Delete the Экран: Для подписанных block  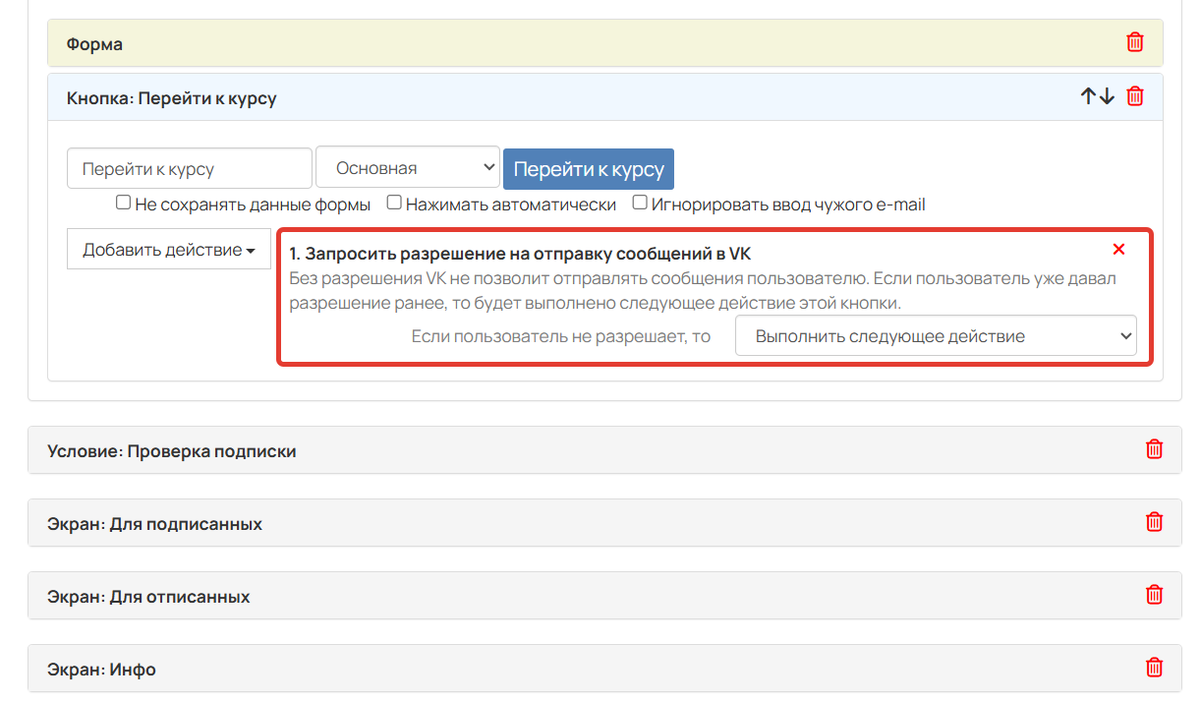(1154, 522)
